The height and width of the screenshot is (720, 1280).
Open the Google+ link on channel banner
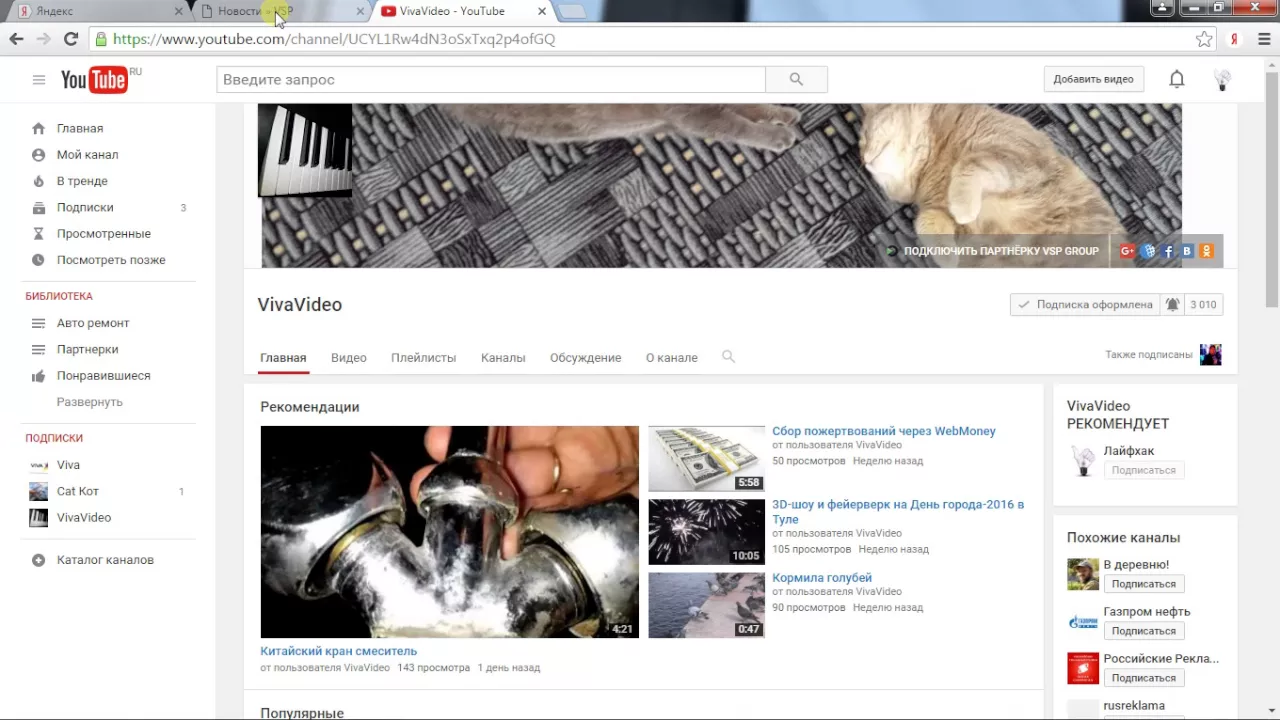pos(1127,251)
